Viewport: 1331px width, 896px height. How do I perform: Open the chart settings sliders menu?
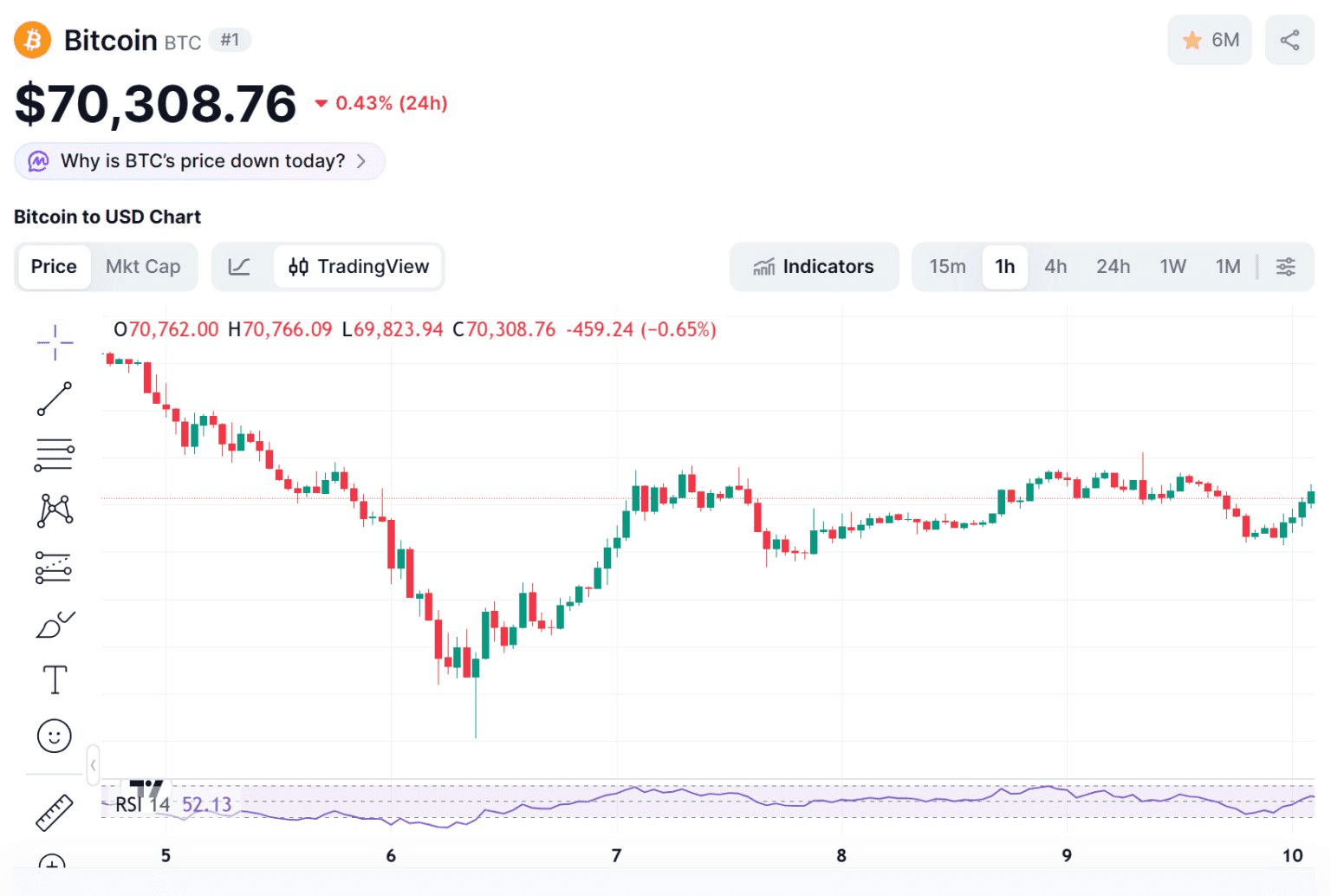(x=1286, y=267)
